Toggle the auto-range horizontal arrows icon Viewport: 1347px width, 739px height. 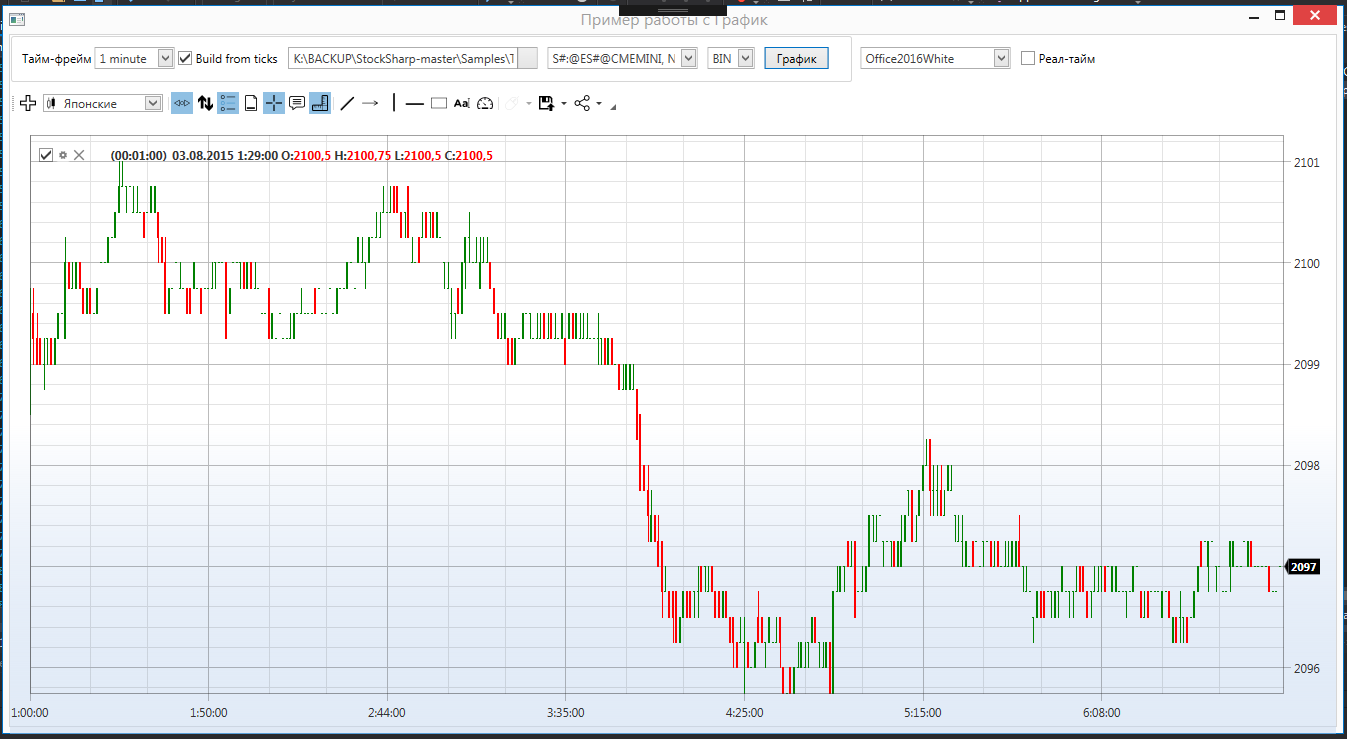tap(182, 103)
